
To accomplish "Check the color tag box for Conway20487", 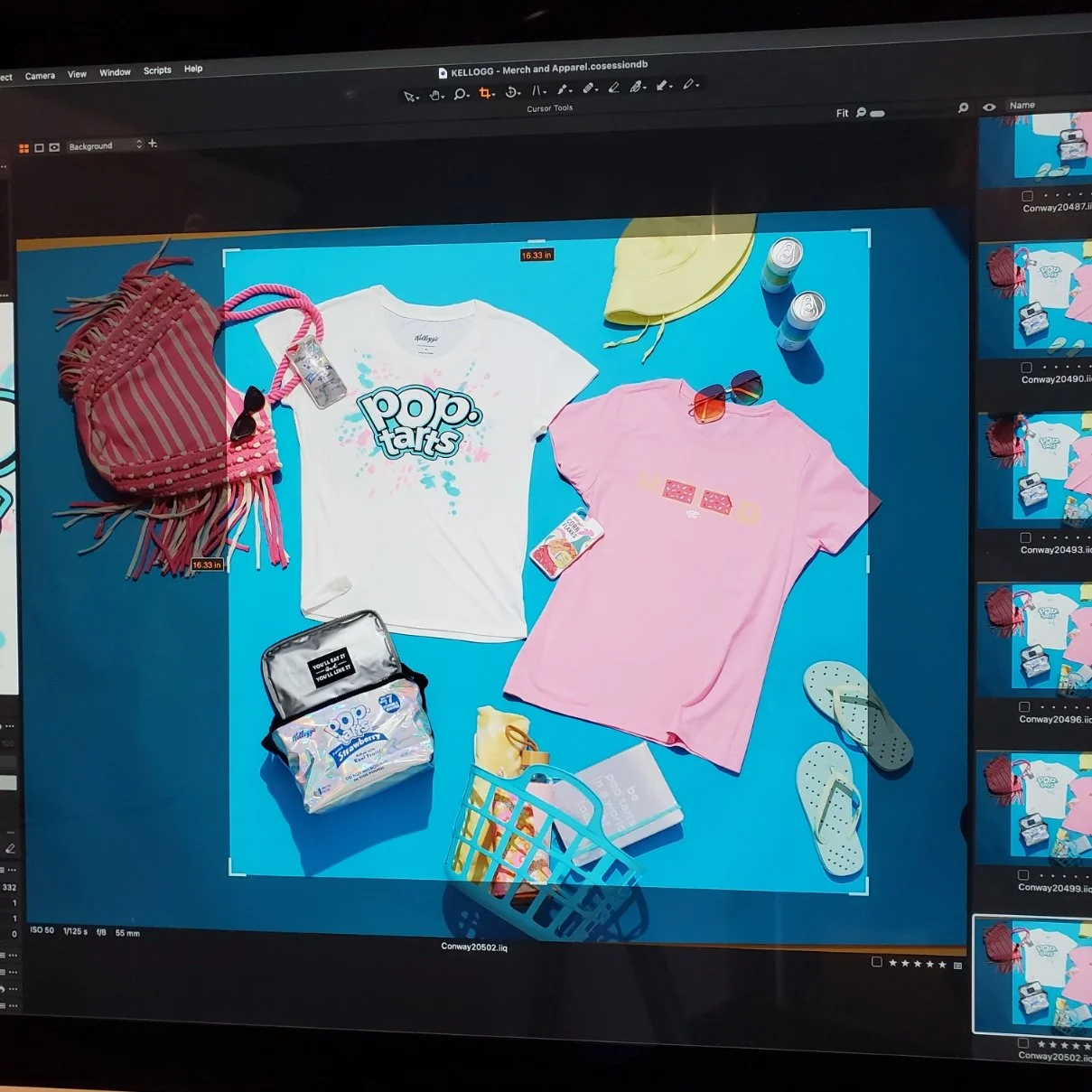I will coord(1027,196).
